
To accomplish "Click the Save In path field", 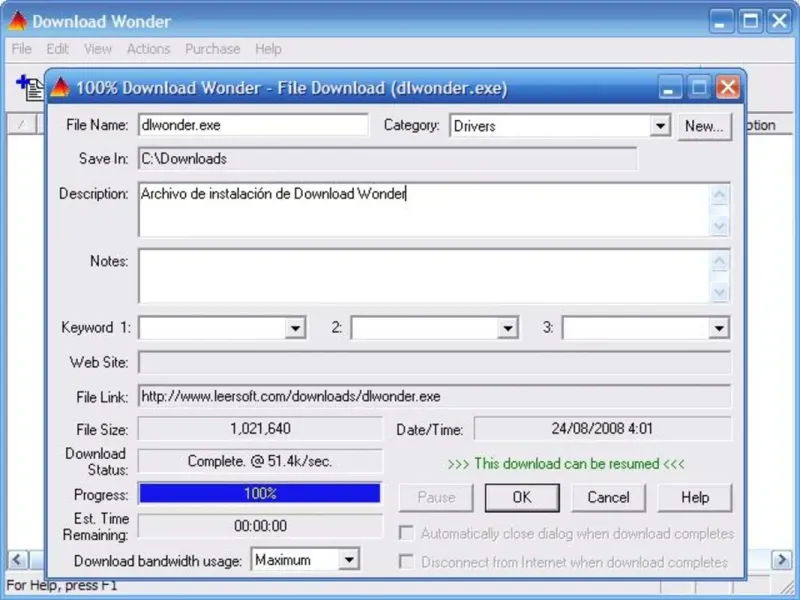I will coord(388,159).
